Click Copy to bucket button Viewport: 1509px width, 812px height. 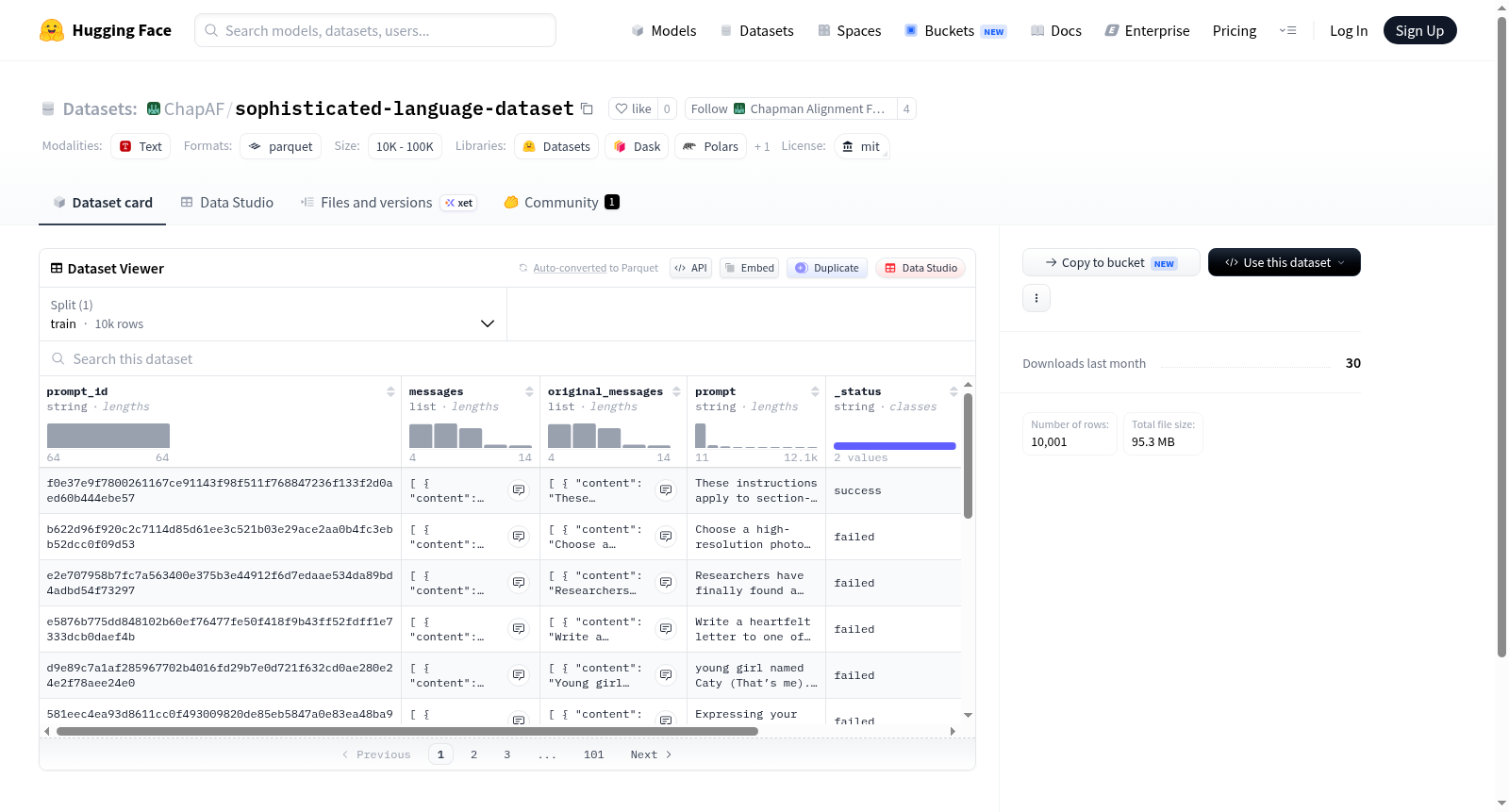(1111, 262)
